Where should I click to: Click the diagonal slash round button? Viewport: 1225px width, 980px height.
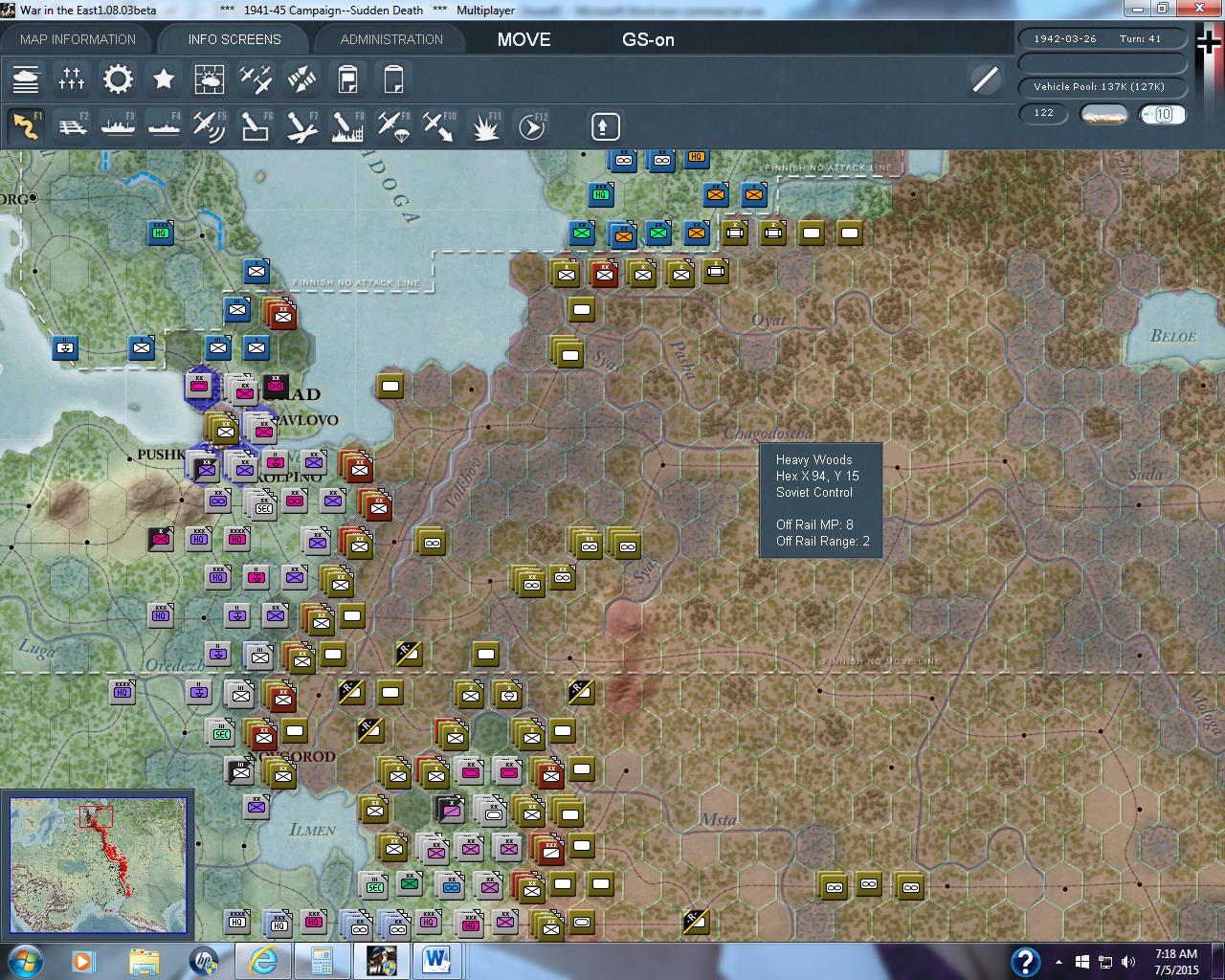point(985,78)
